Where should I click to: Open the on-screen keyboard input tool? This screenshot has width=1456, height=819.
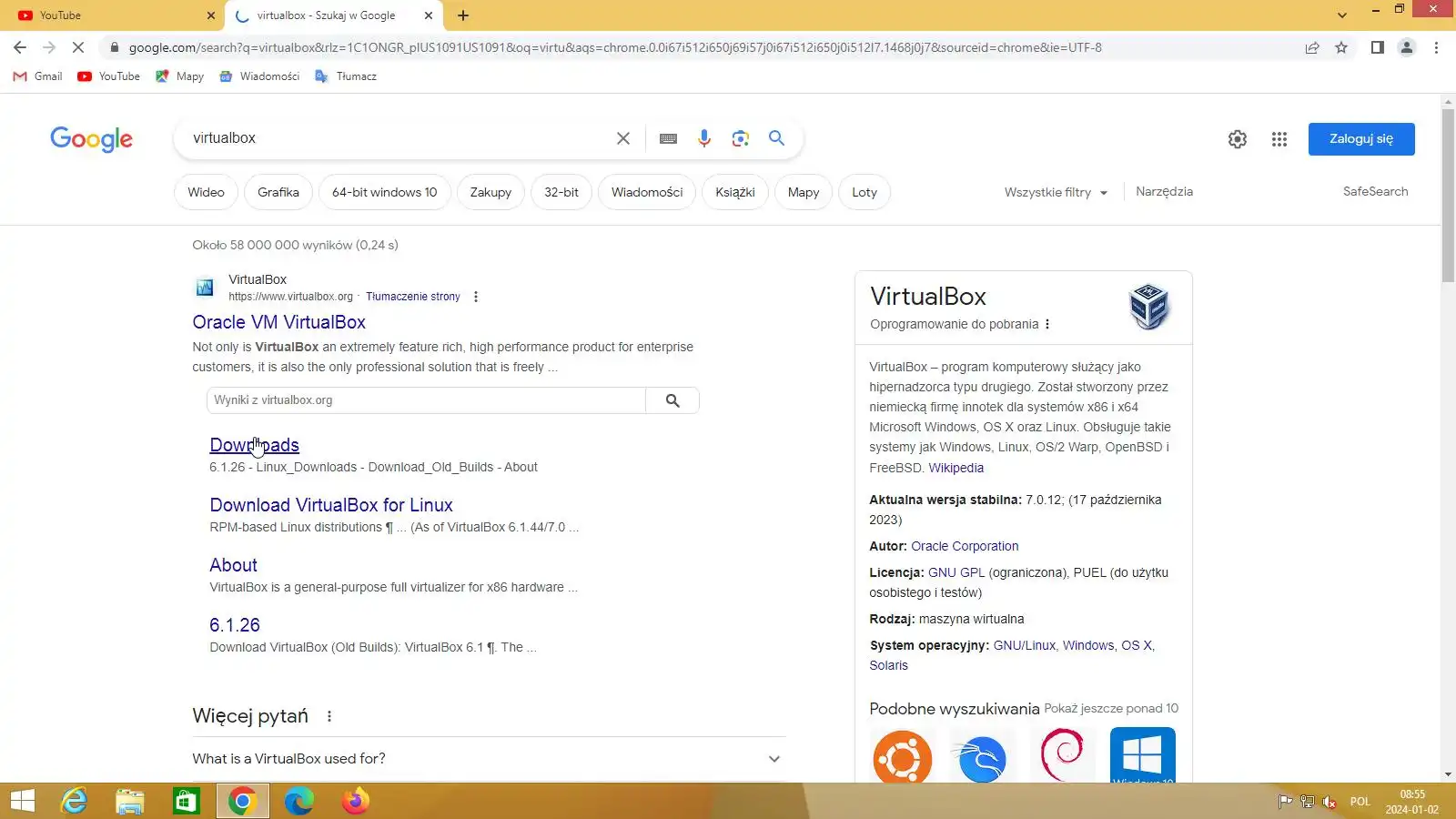point(668,138)
